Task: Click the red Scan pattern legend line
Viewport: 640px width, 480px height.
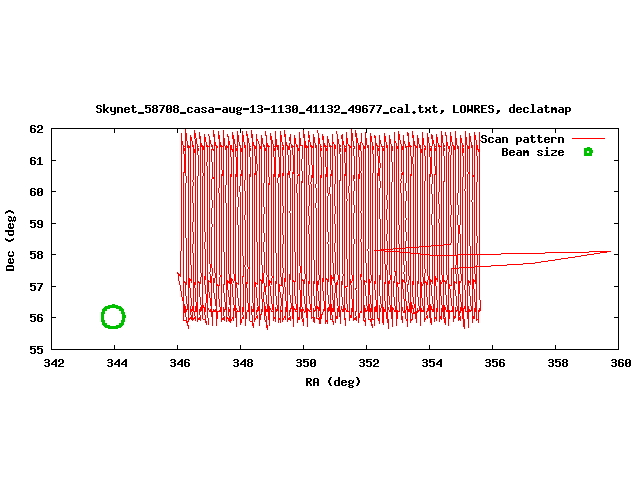Action: point(588,139)
